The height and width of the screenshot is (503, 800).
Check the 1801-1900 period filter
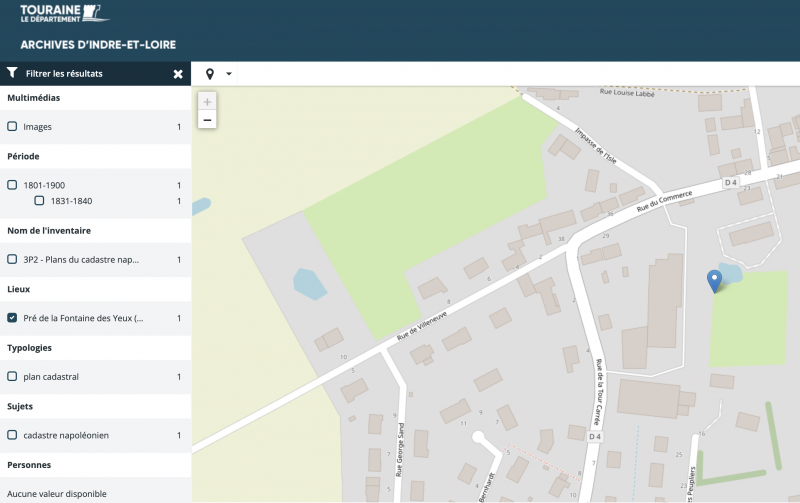click(x=12, y=185)
